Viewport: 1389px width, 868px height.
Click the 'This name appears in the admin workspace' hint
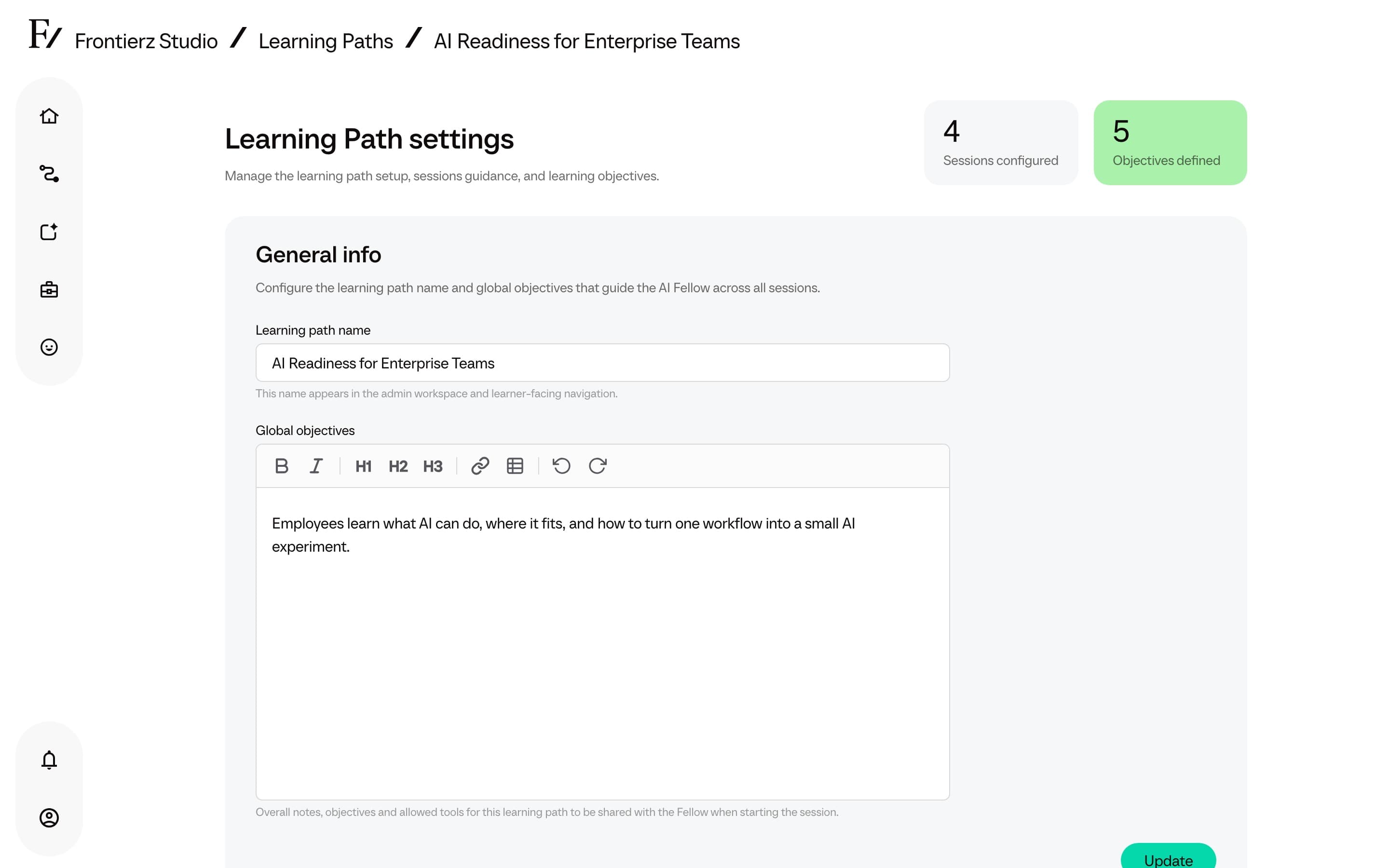pyautogui.click(x=436, y=394)
